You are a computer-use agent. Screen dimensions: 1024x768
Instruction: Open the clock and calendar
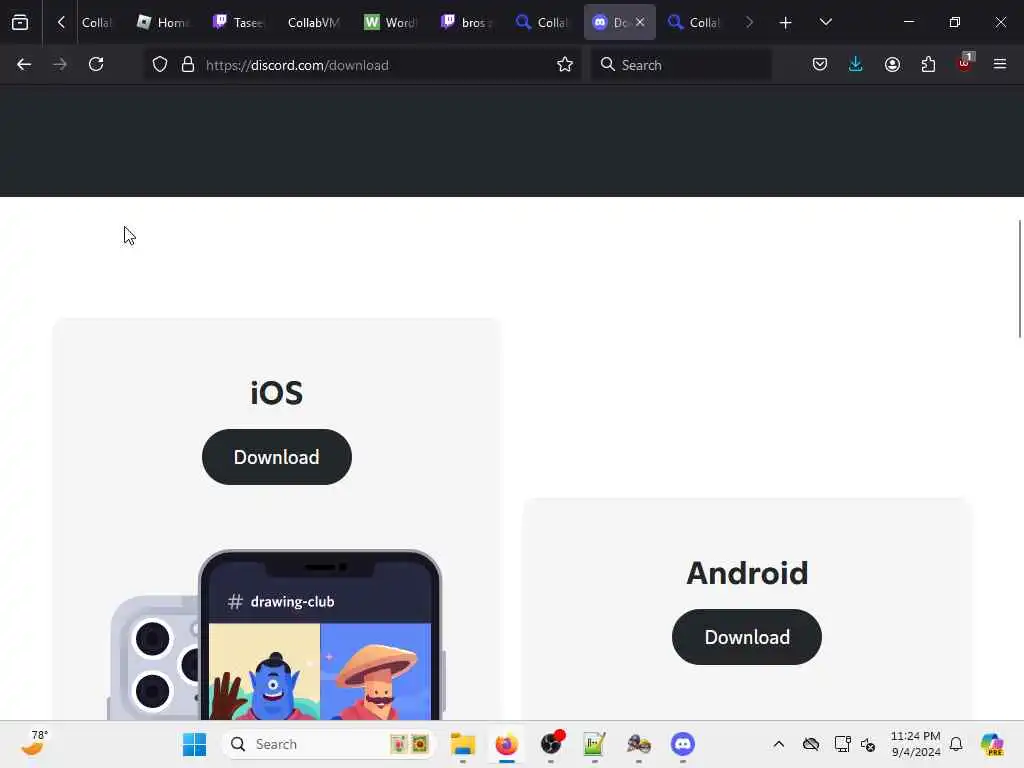tap(916, 744)
